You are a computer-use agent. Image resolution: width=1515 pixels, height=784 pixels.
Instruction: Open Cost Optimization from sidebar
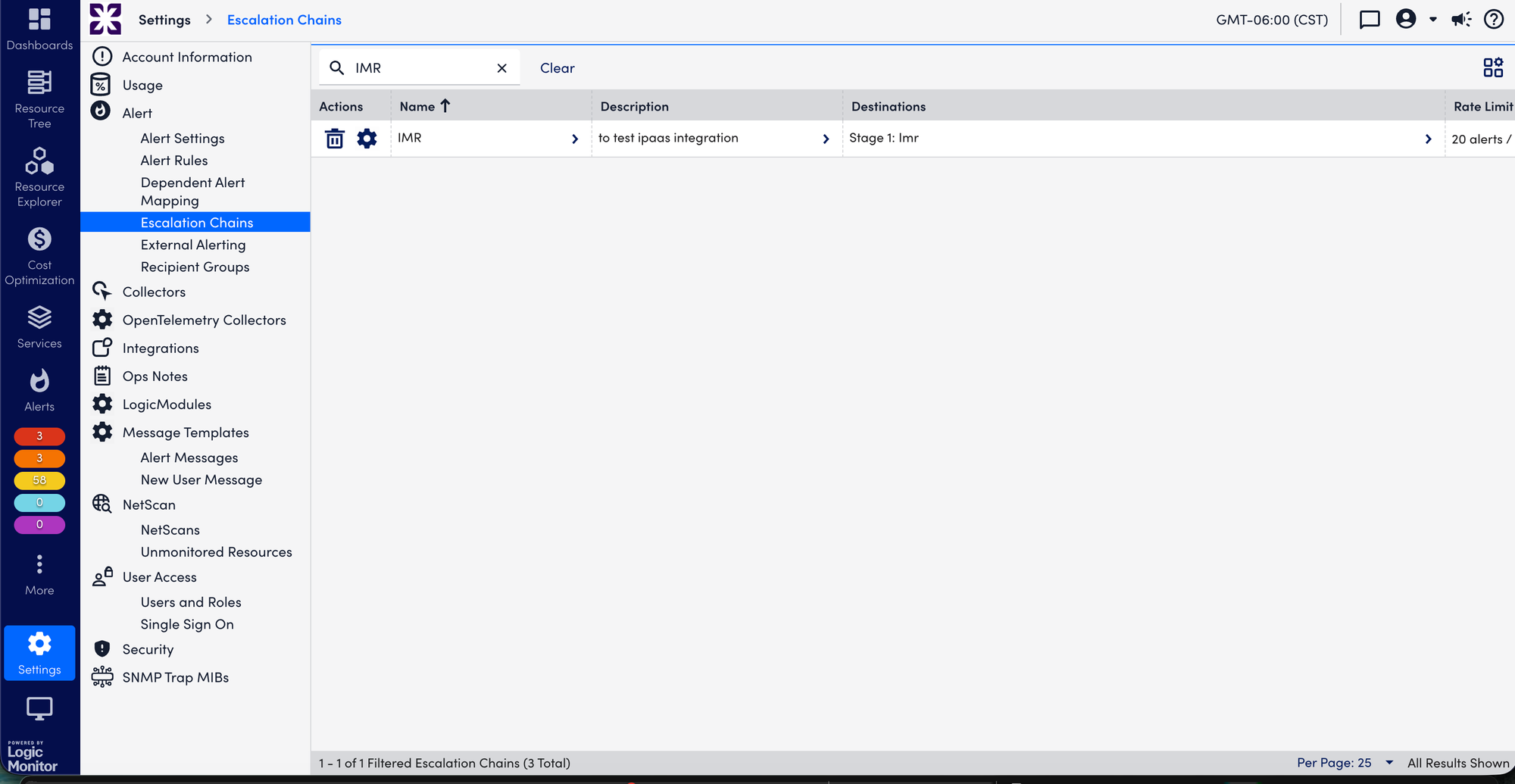(x=39, y=257)
